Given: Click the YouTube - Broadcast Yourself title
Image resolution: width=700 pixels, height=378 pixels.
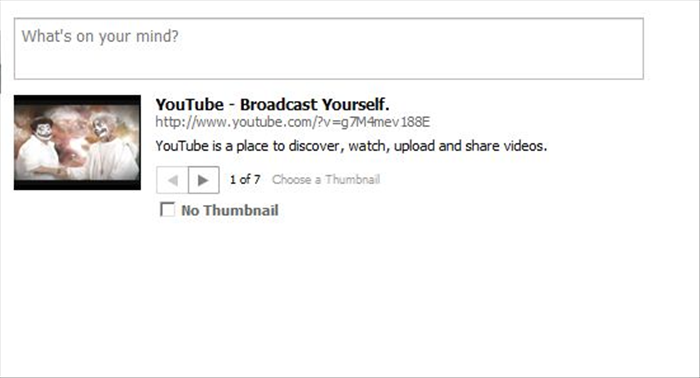Looking at the screenshot, I should pyautogui.click(x=272, y=104).
